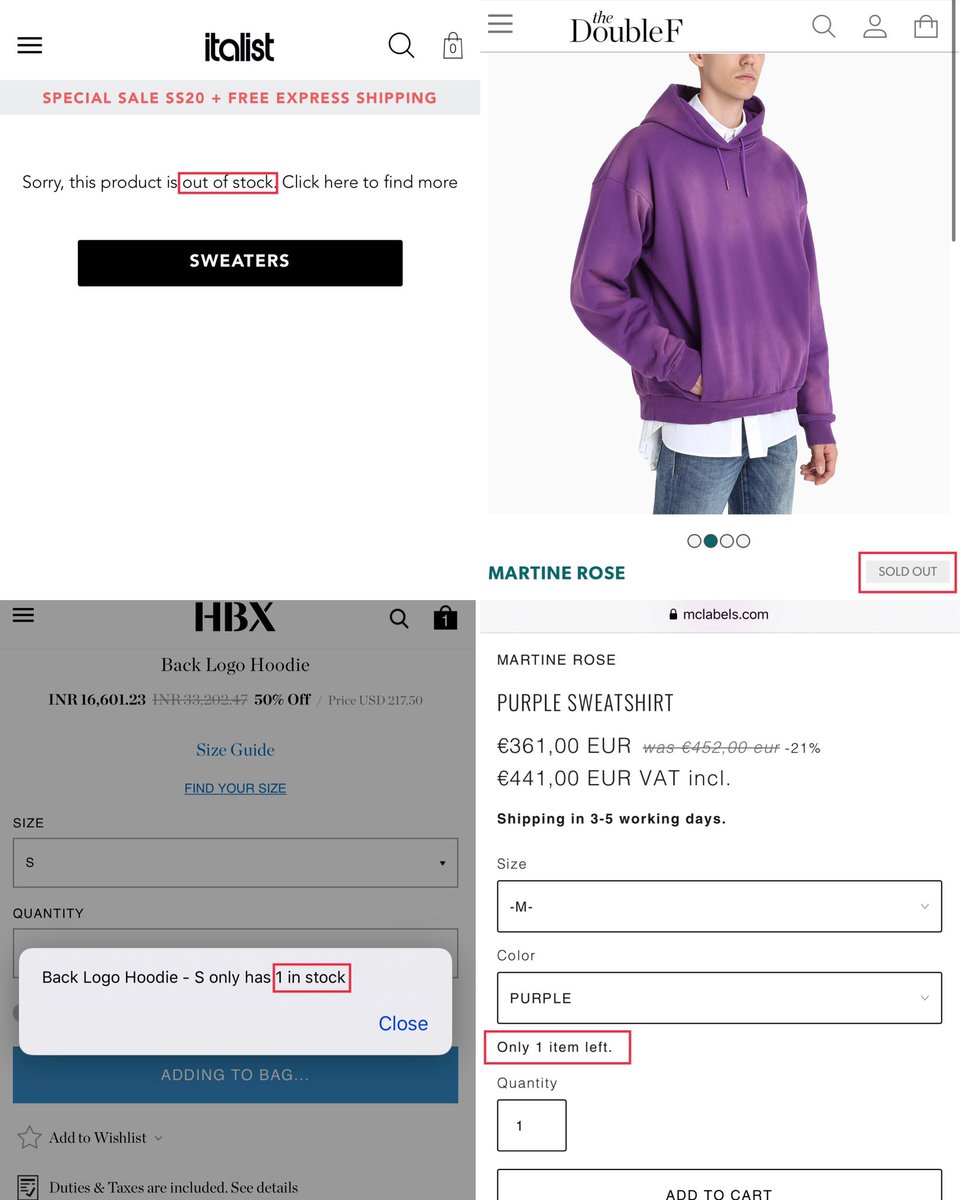The image size is (960, 1200).
Task: Open The DoubleF hamburger menu
Action: (500, 24)
